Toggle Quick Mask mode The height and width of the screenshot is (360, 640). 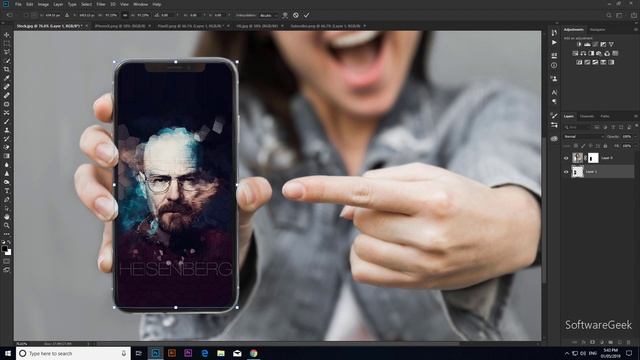pyautogui.click(x=7, y=261)
